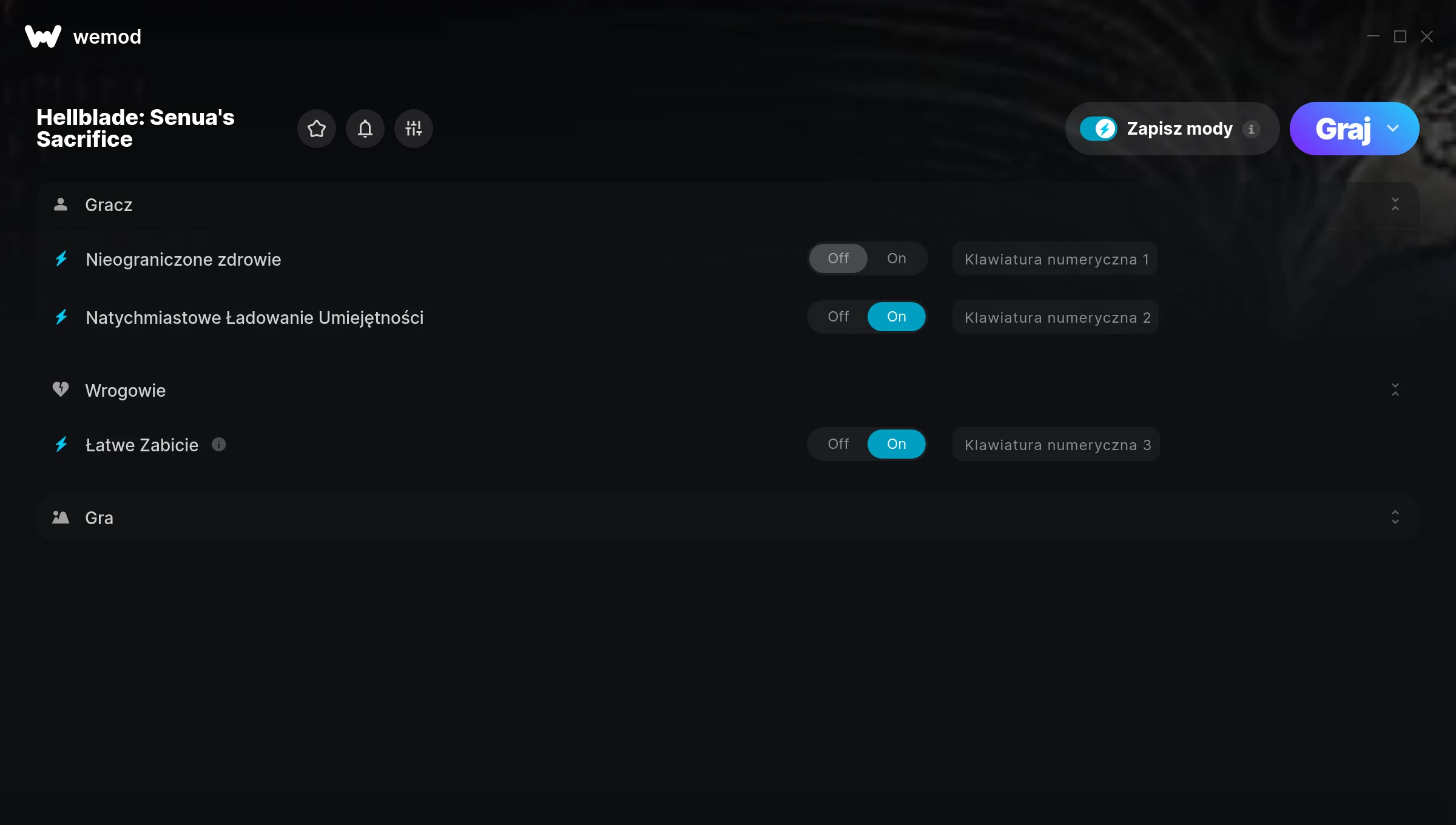Click lightning icon beside Nieograniczone zdrowie
Screen dimensions: 1456x825
pos(61,259)
